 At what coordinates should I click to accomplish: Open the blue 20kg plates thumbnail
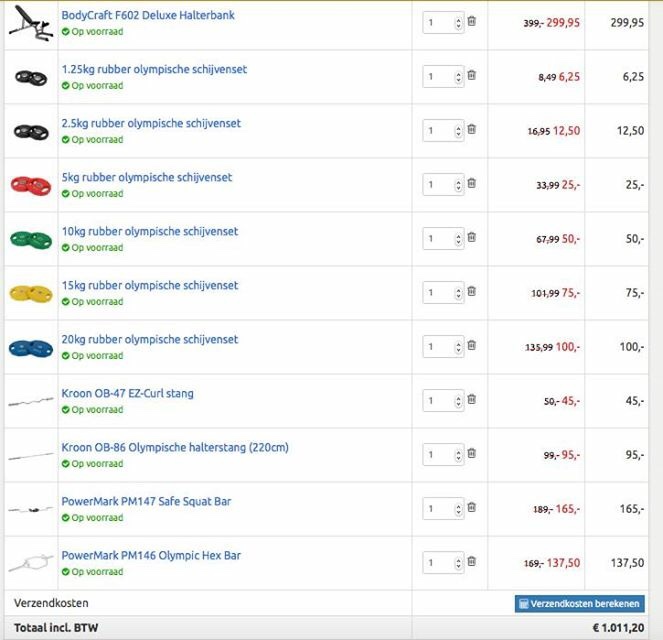31,348
